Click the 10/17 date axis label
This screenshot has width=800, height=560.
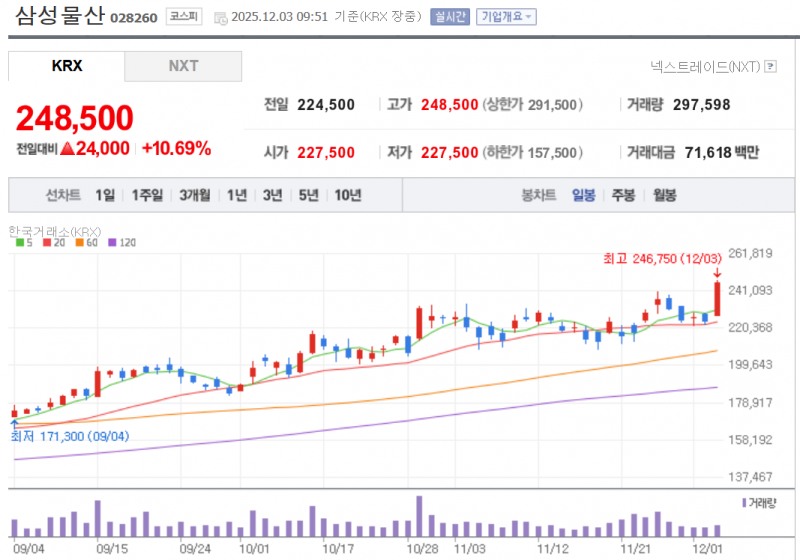click(338, 549)
